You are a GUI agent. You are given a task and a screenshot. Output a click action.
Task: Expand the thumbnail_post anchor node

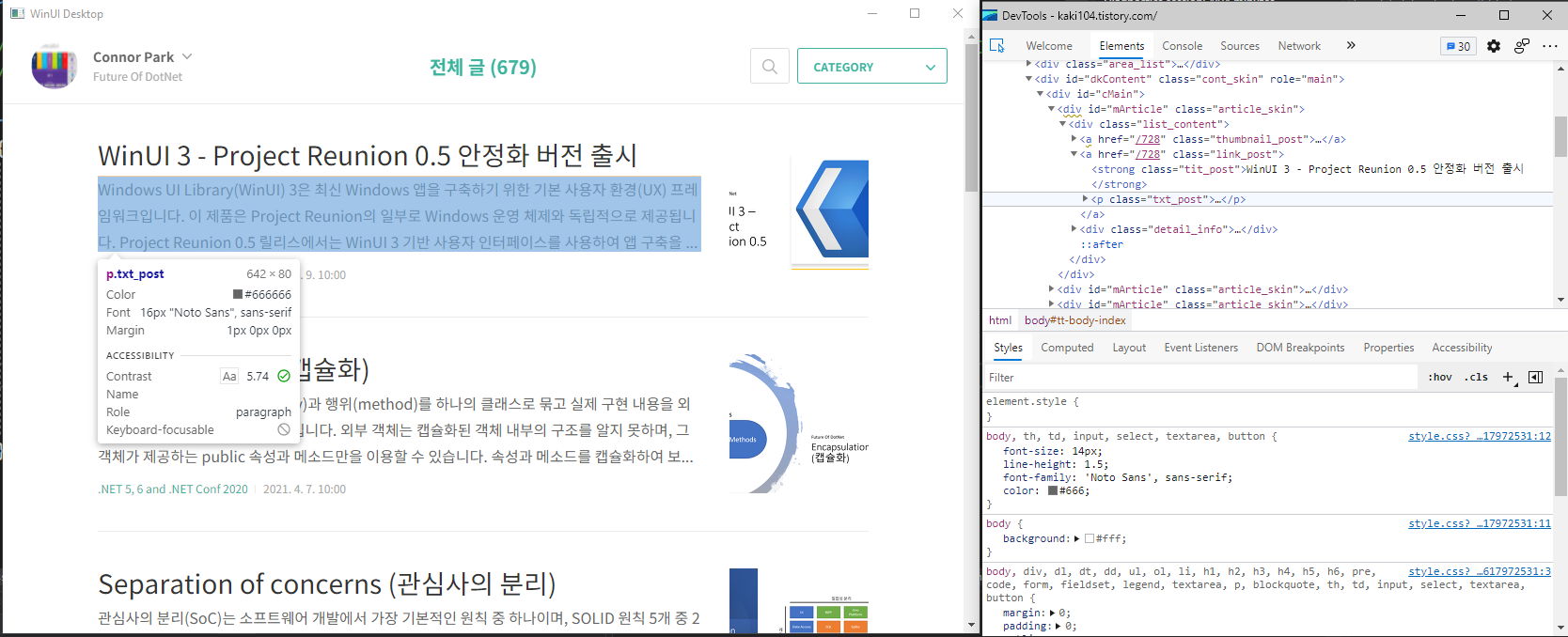pos(1074,139)
